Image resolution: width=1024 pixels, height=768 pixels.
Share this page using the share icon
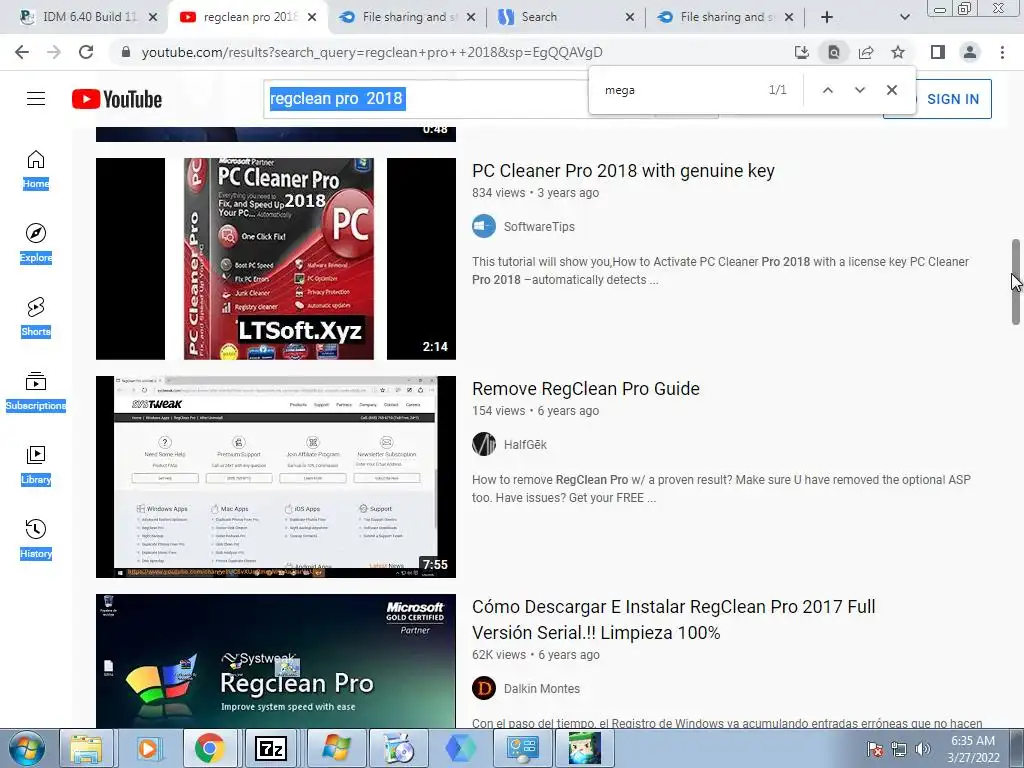pyautogui.click(x=866, y=52)
